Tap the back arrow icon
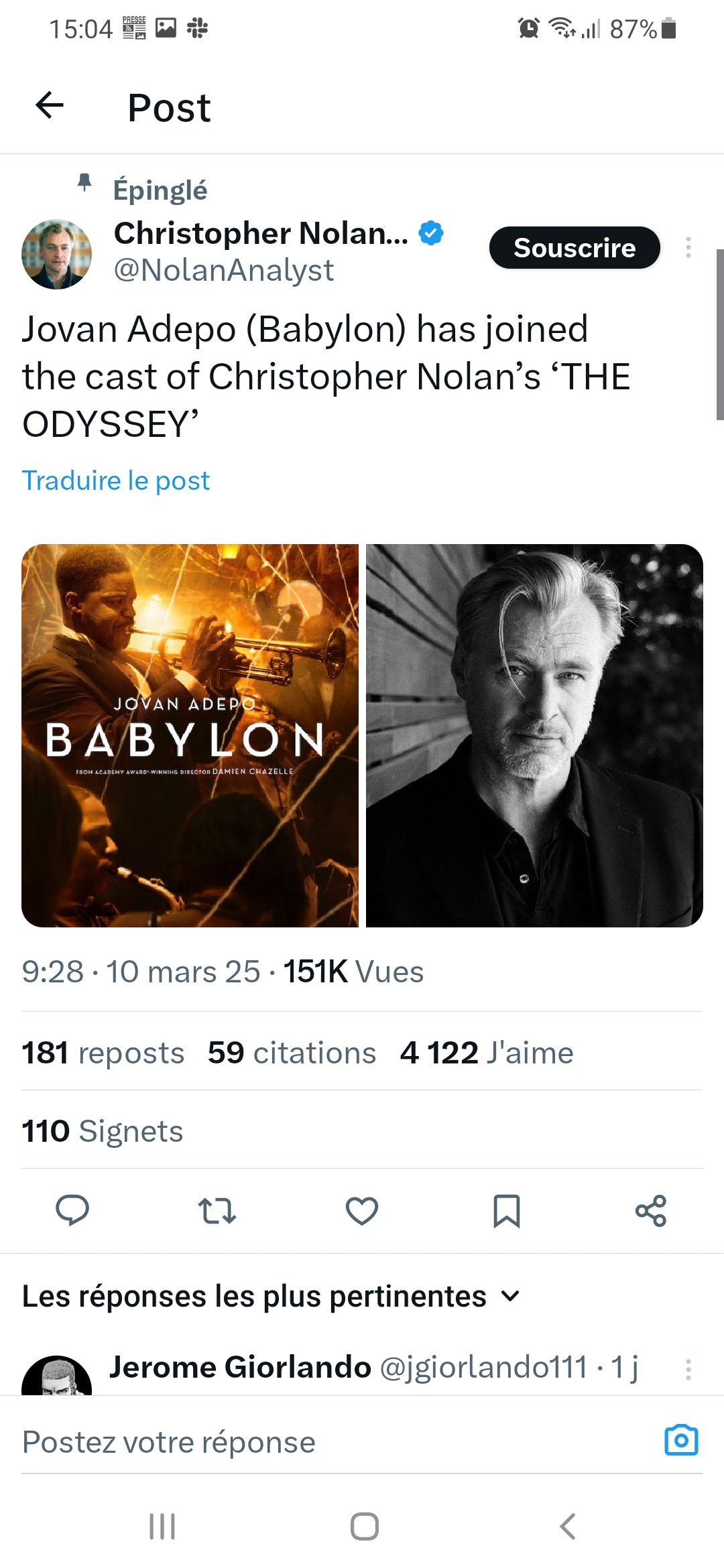The height and width of the screenshot is (1568, 724). click(x=50, y=106)
